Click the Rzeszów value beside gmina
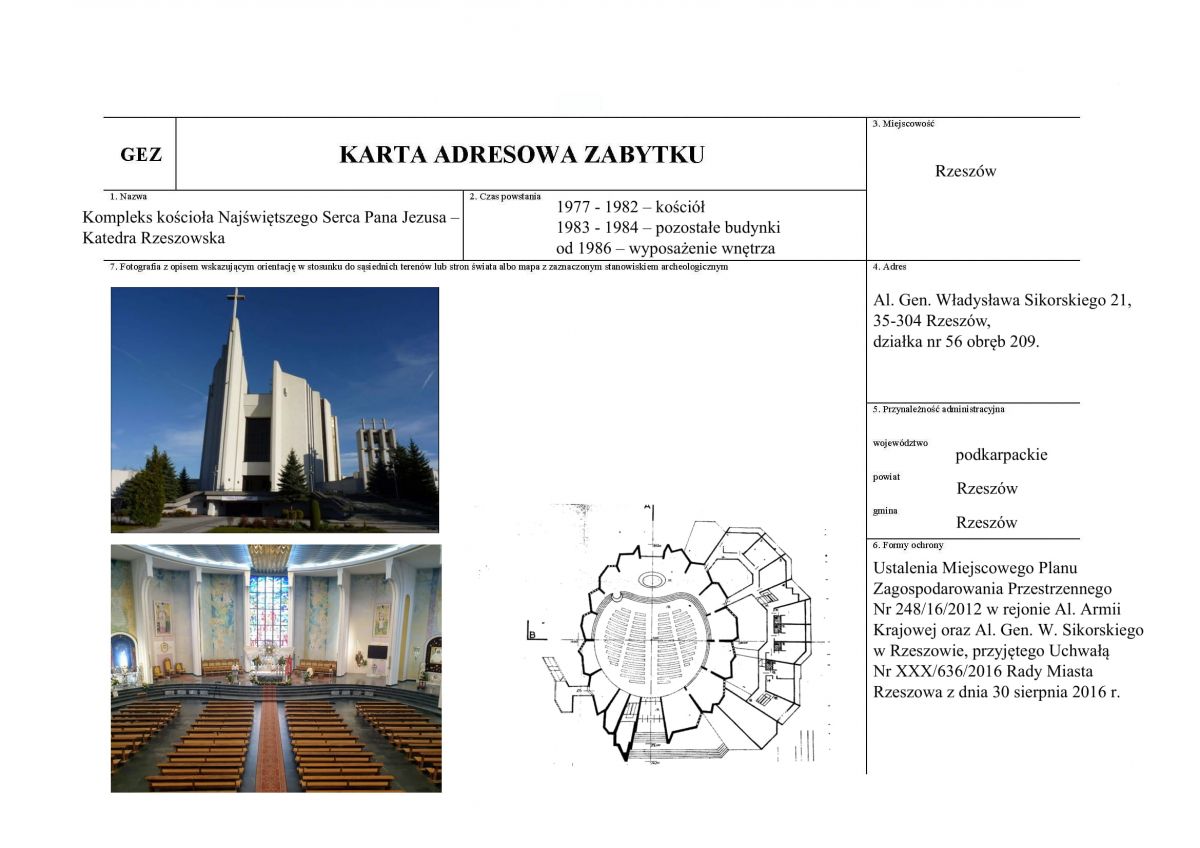 point(986,522)
